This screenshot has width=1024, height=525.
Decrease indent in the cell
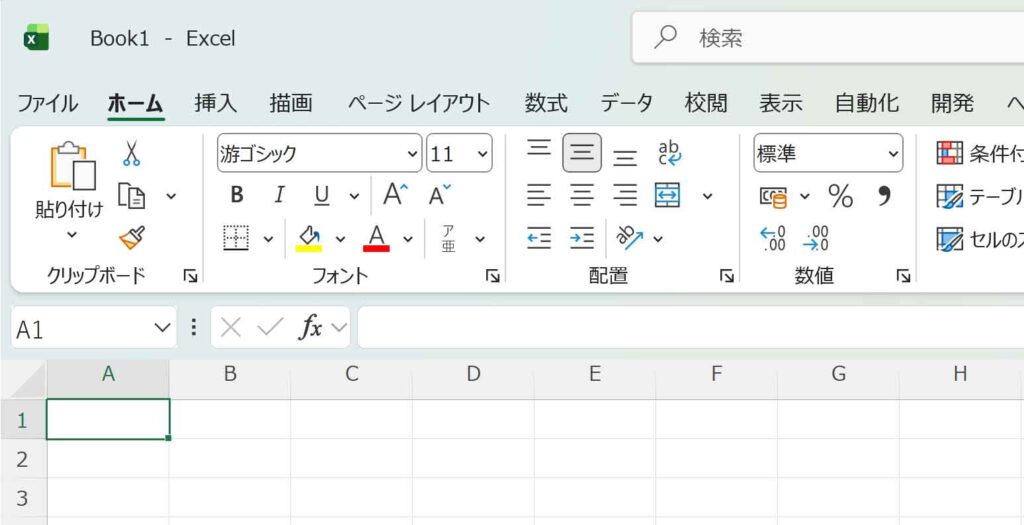(x=539, y=238)
